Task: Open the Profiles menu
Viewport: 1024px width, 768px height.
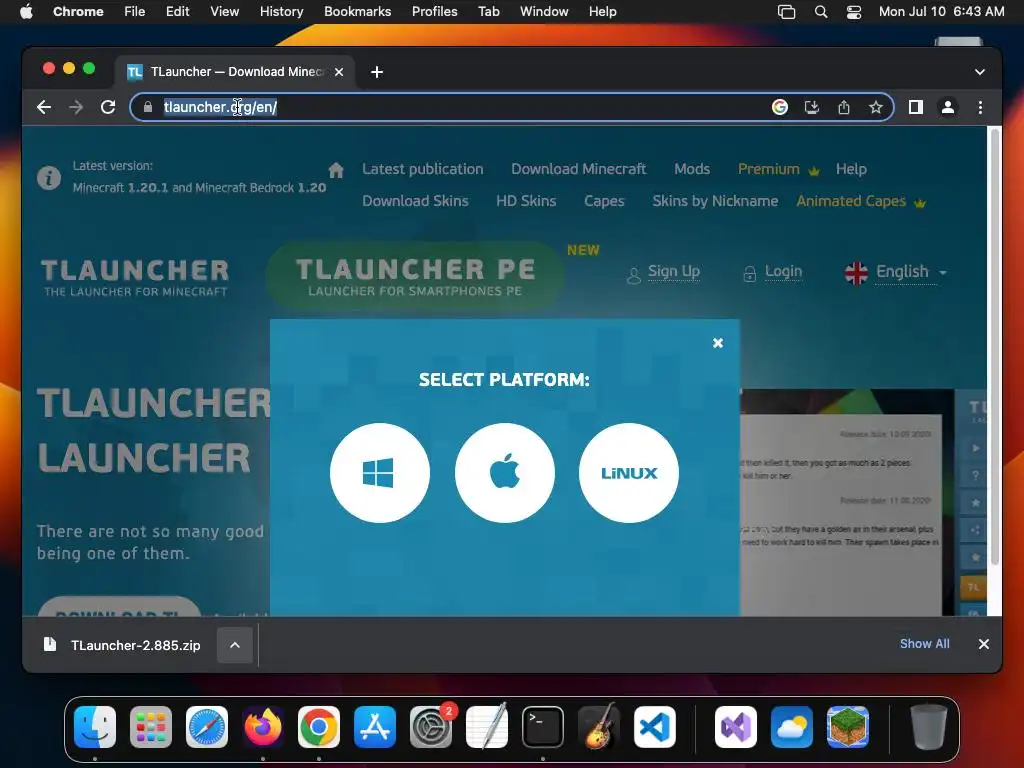Action: click(434, 12)
